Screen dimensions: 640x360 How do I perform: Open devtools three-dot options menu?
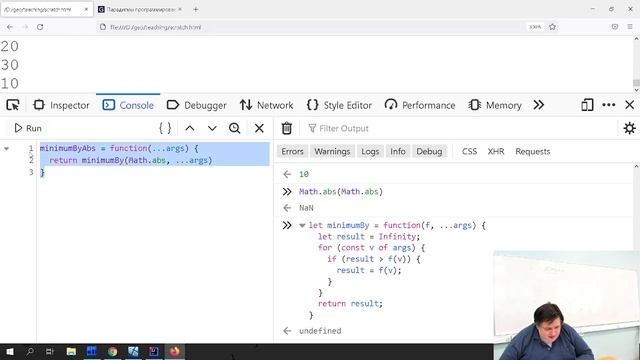[x=609, y=105]
